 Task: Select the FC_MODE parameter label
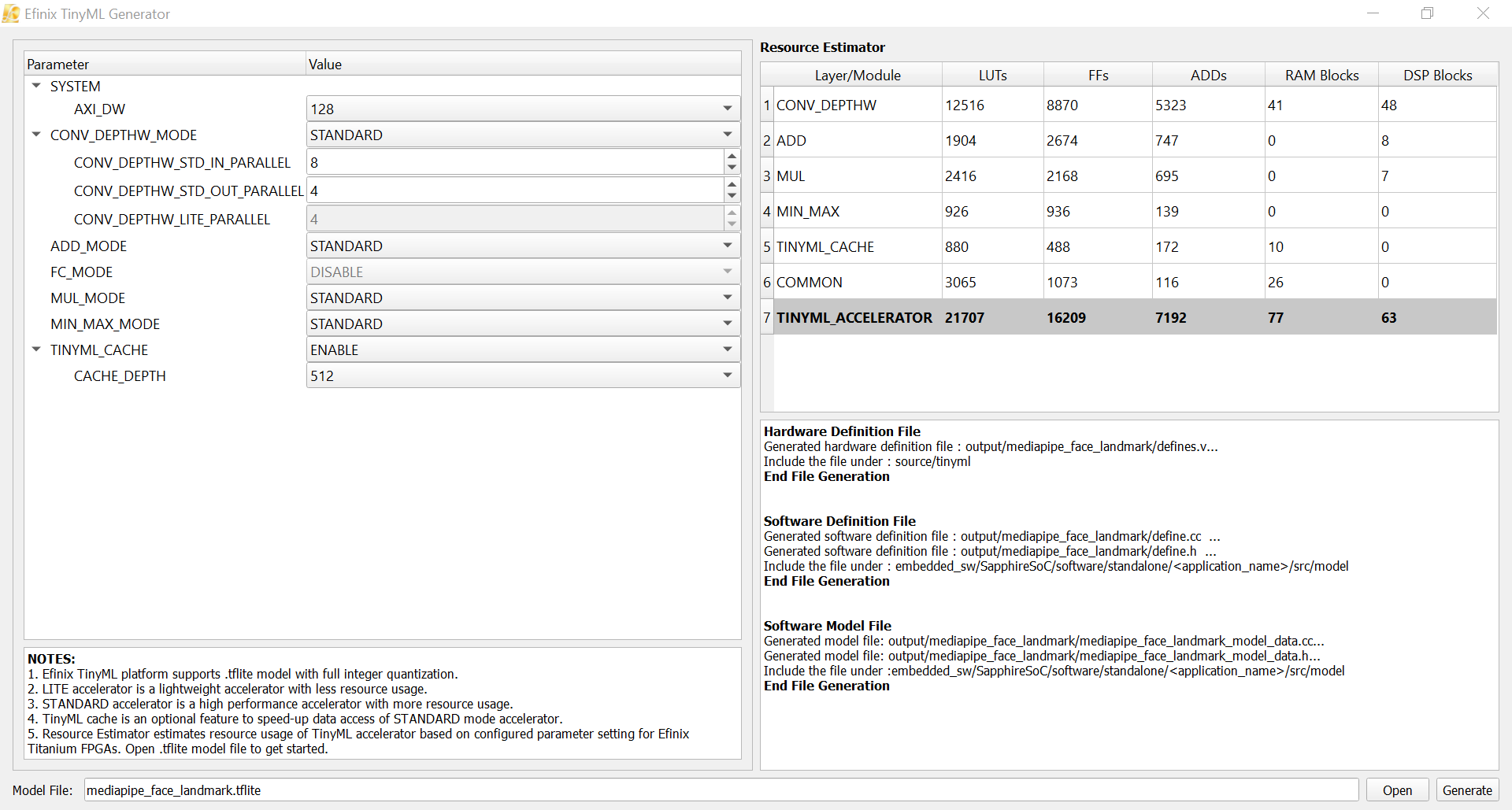pos(81,272)
